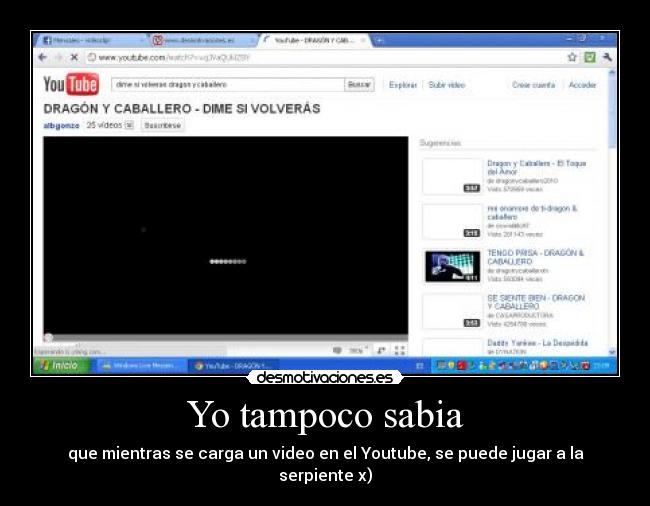Switch to the Facebook tab
650x506 pixels.
pos(92,40)
